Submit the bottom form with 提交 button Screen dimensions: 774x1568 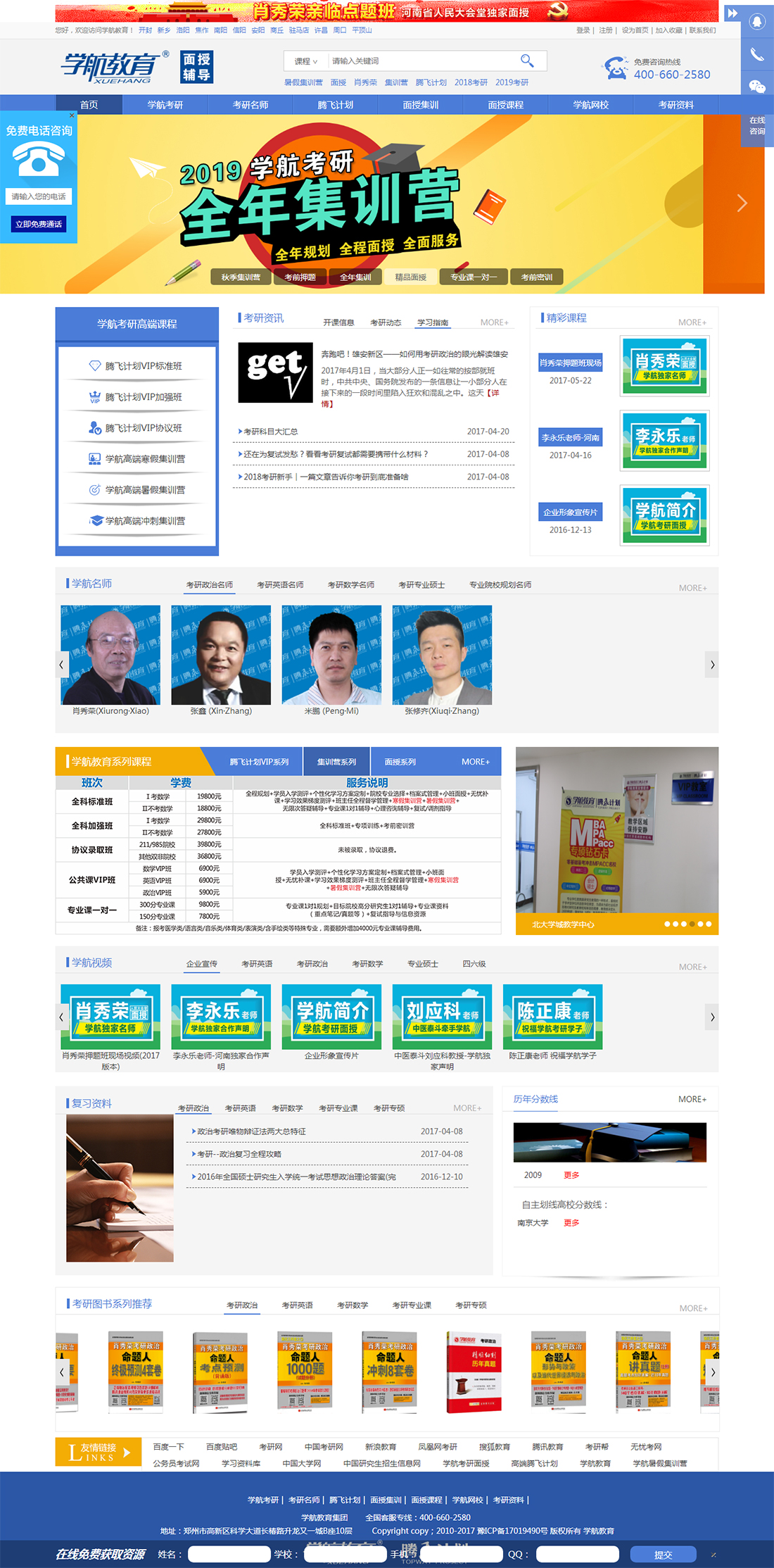[x=663, y=1555]
